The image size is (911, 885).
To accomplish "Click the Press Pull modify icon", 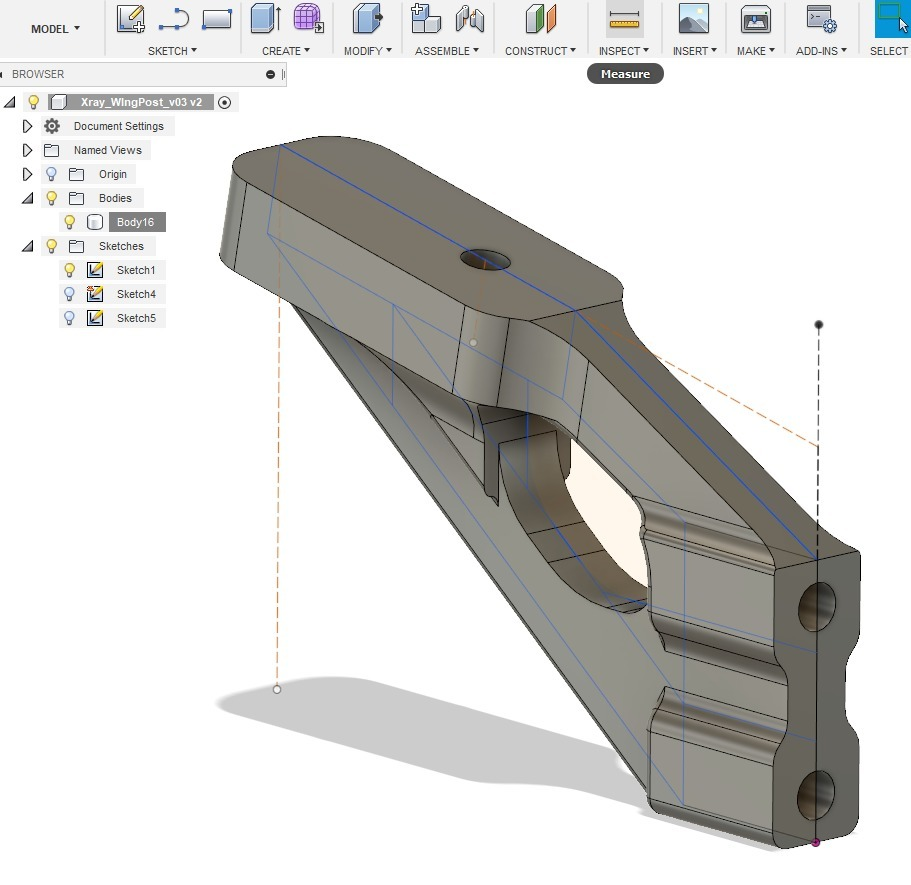I will pos(369,17).
